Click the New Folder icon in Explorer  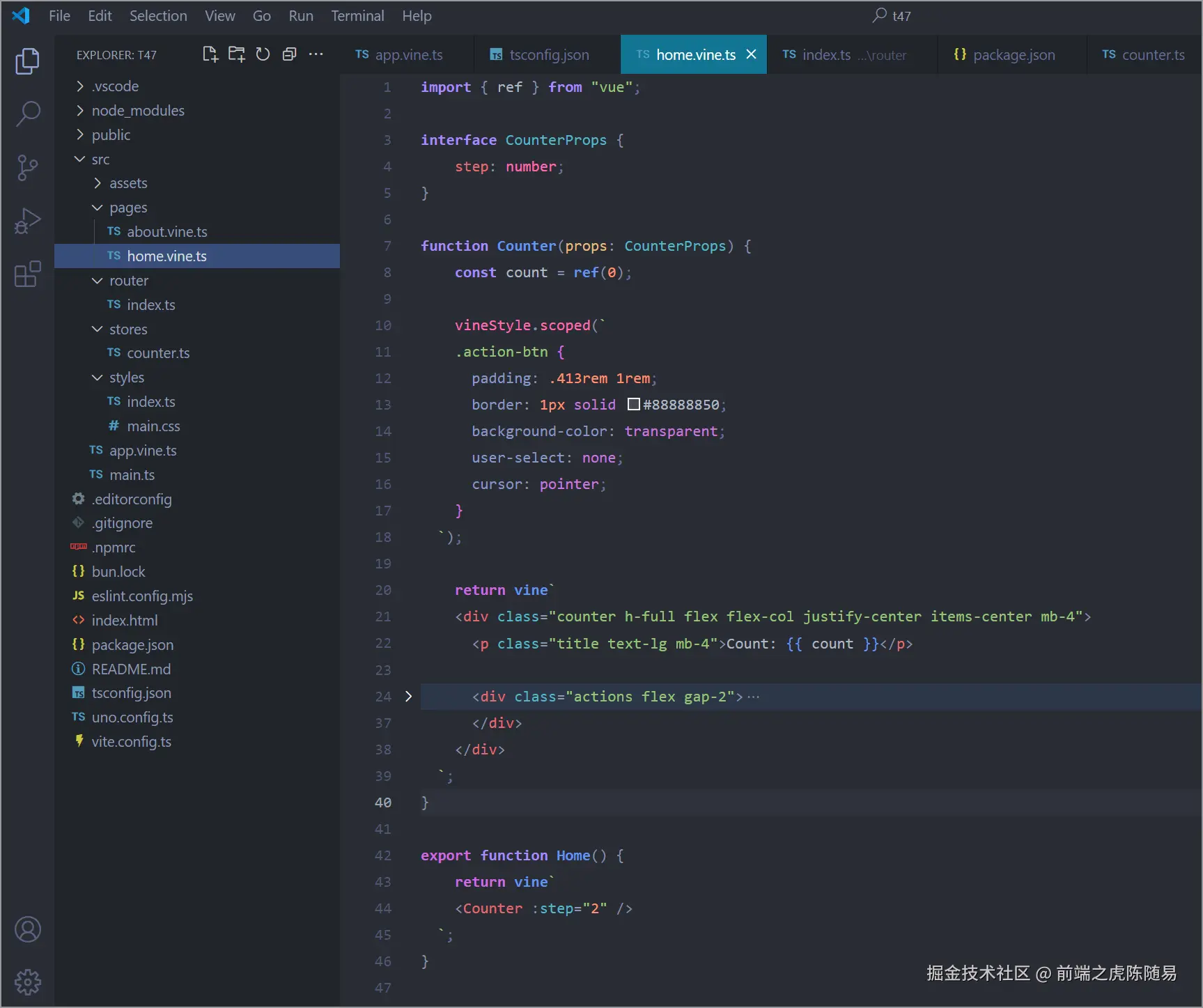[x=237, y=54]
